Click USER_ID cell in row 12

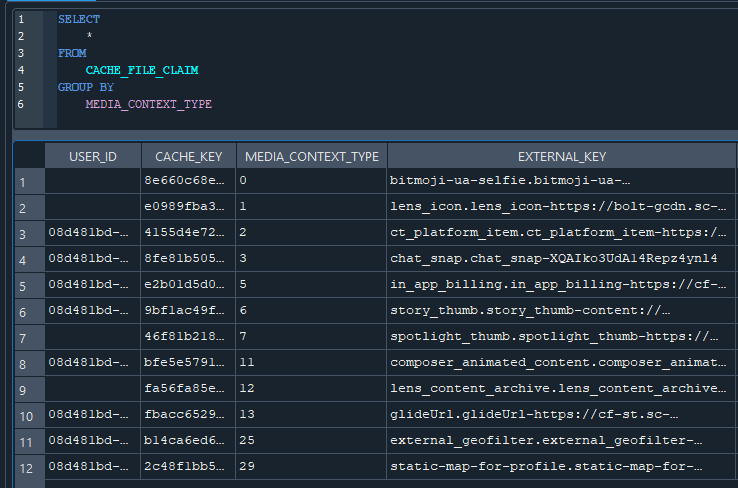pyautogui.click(x=93, y=466)
